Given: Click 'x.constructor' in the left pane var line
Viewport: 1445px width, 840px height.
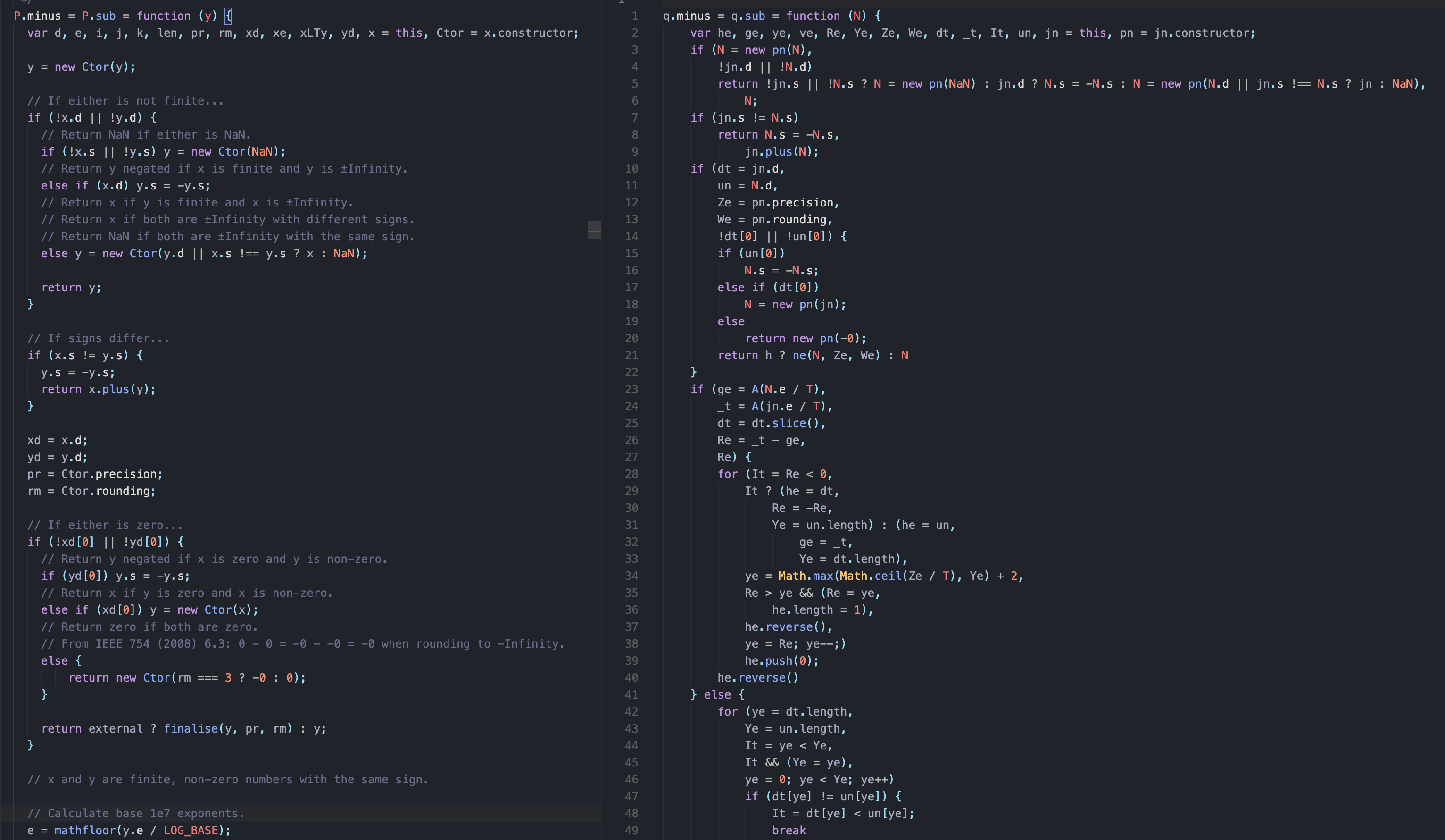Looking at the screenshot, I should pos(528,33).
